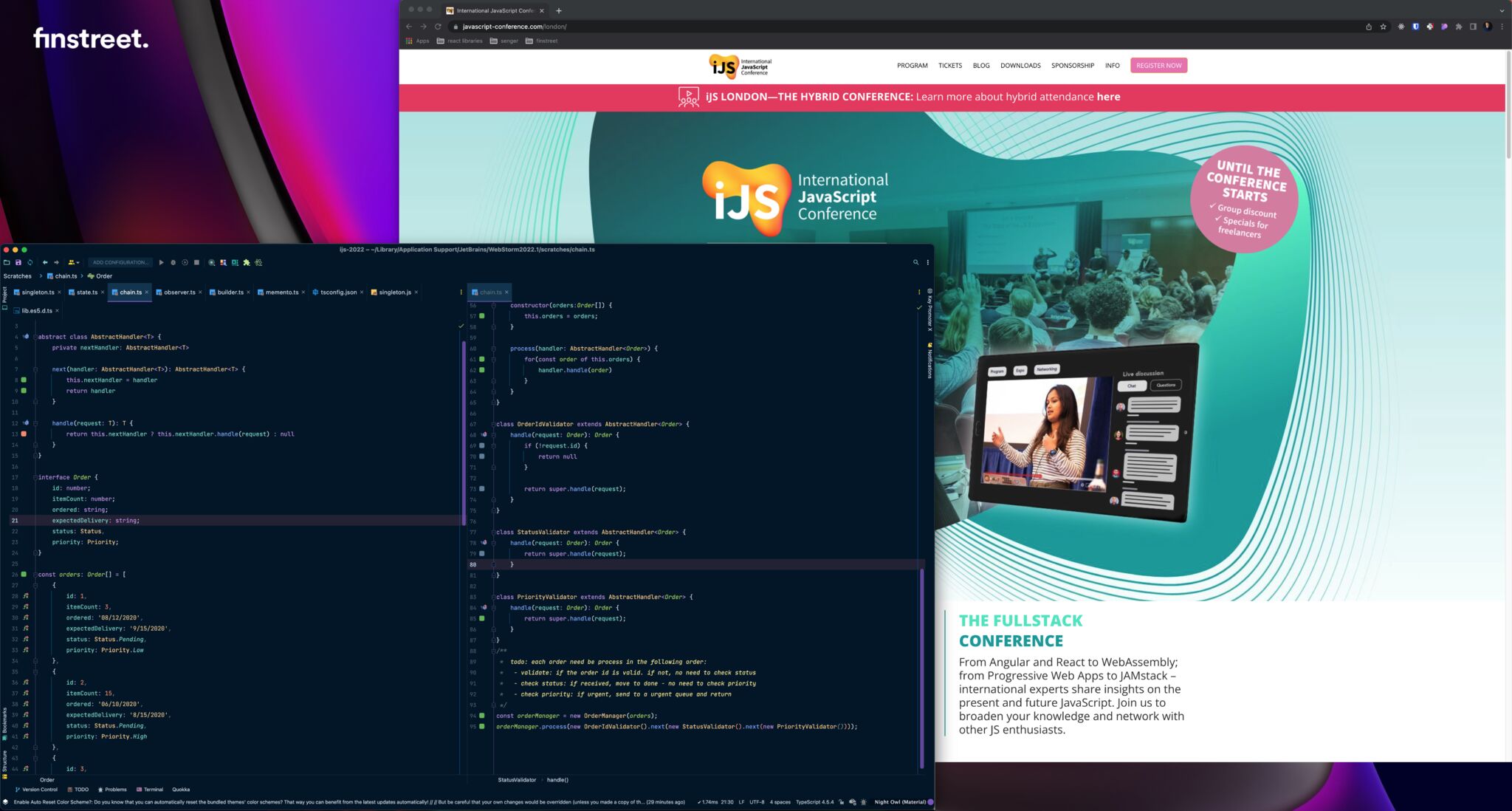Click the Run with Coverage icon
Image resolution: width=1512 pixels, height=811 pixels.
(x=185, y=262)
